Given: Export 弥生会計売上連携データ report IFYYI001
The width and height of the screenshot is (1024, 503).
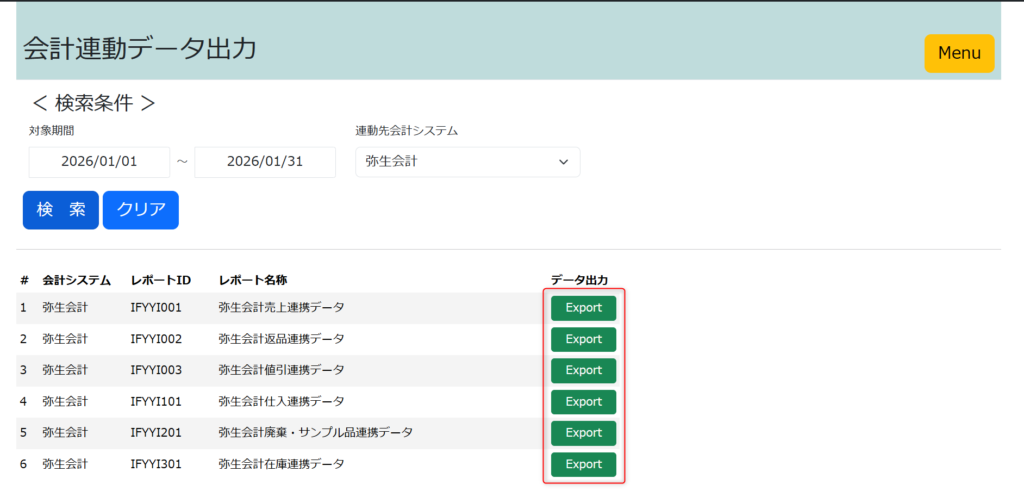Looking at the screenshot, I should pos(583,308).
